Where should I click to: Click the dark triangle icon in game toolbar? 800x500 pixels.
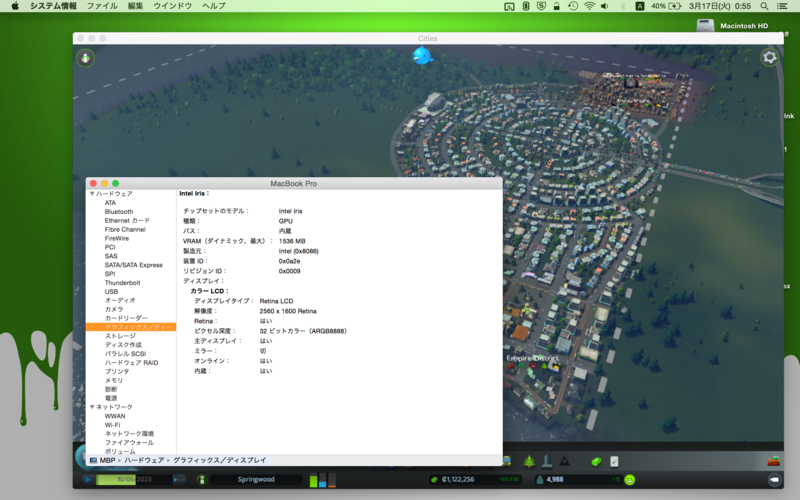tap(564, 461)
